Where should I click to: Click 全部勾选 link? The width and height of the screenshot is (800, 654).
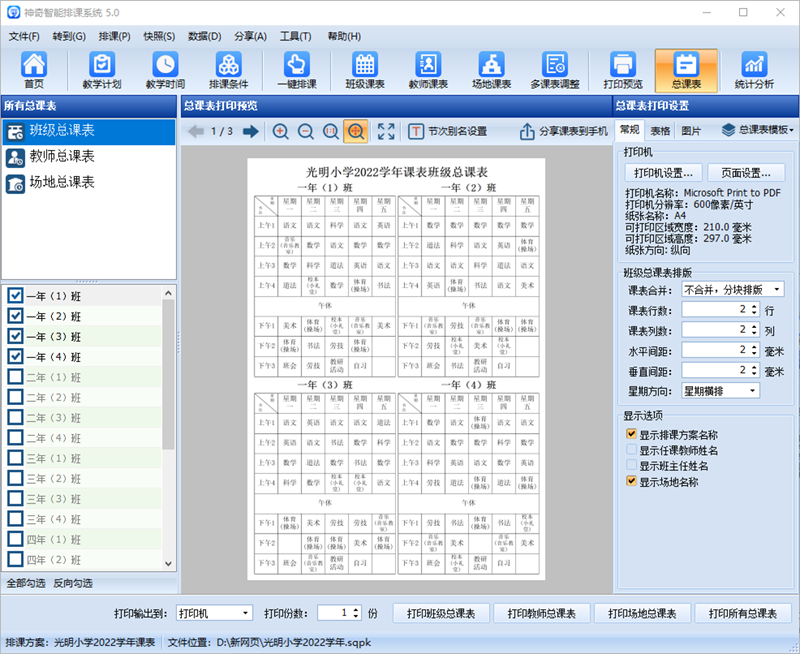(x=26, y=583)
